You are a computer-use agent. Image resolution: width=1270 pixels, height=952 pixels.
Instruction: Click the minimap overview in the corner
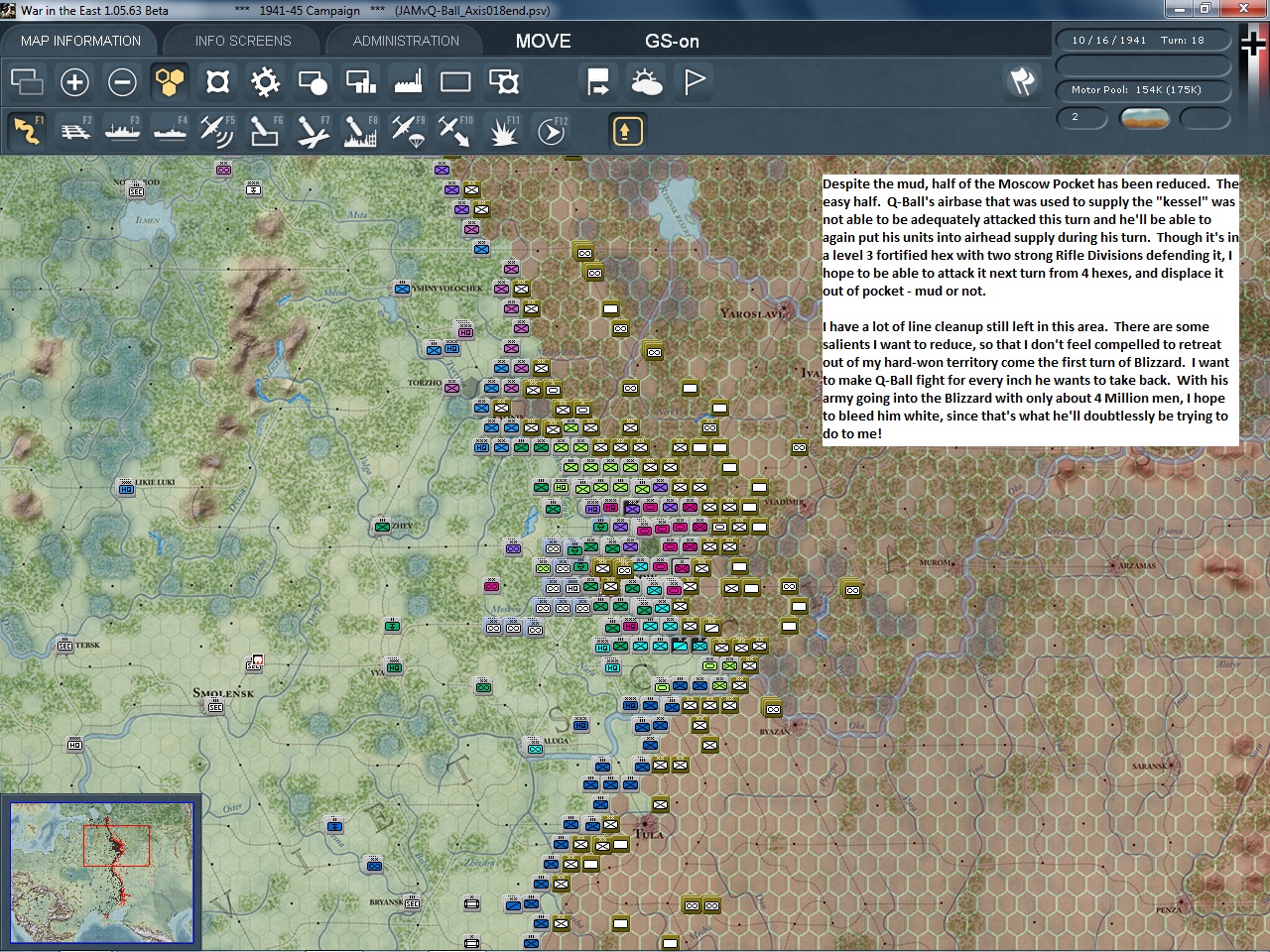[101, 873]
